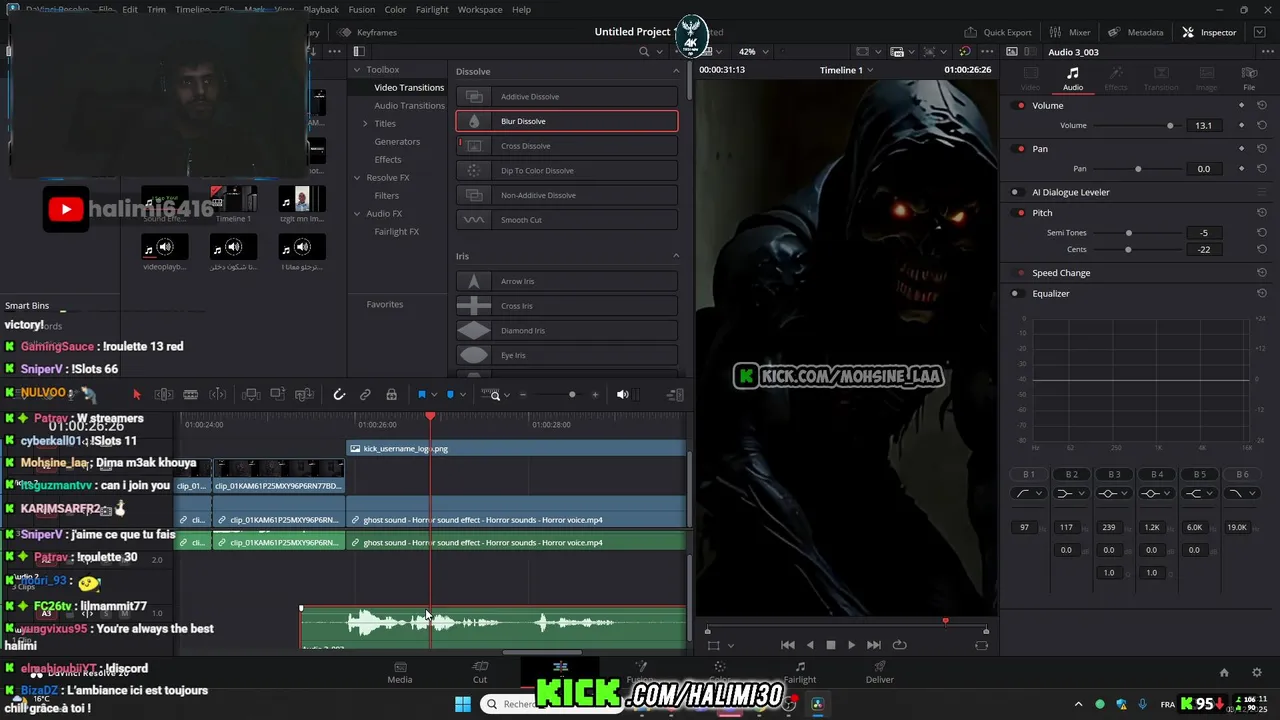Toggle timeline snapping magnet icon
1280x720 pixels.
(x=339, y=395)
